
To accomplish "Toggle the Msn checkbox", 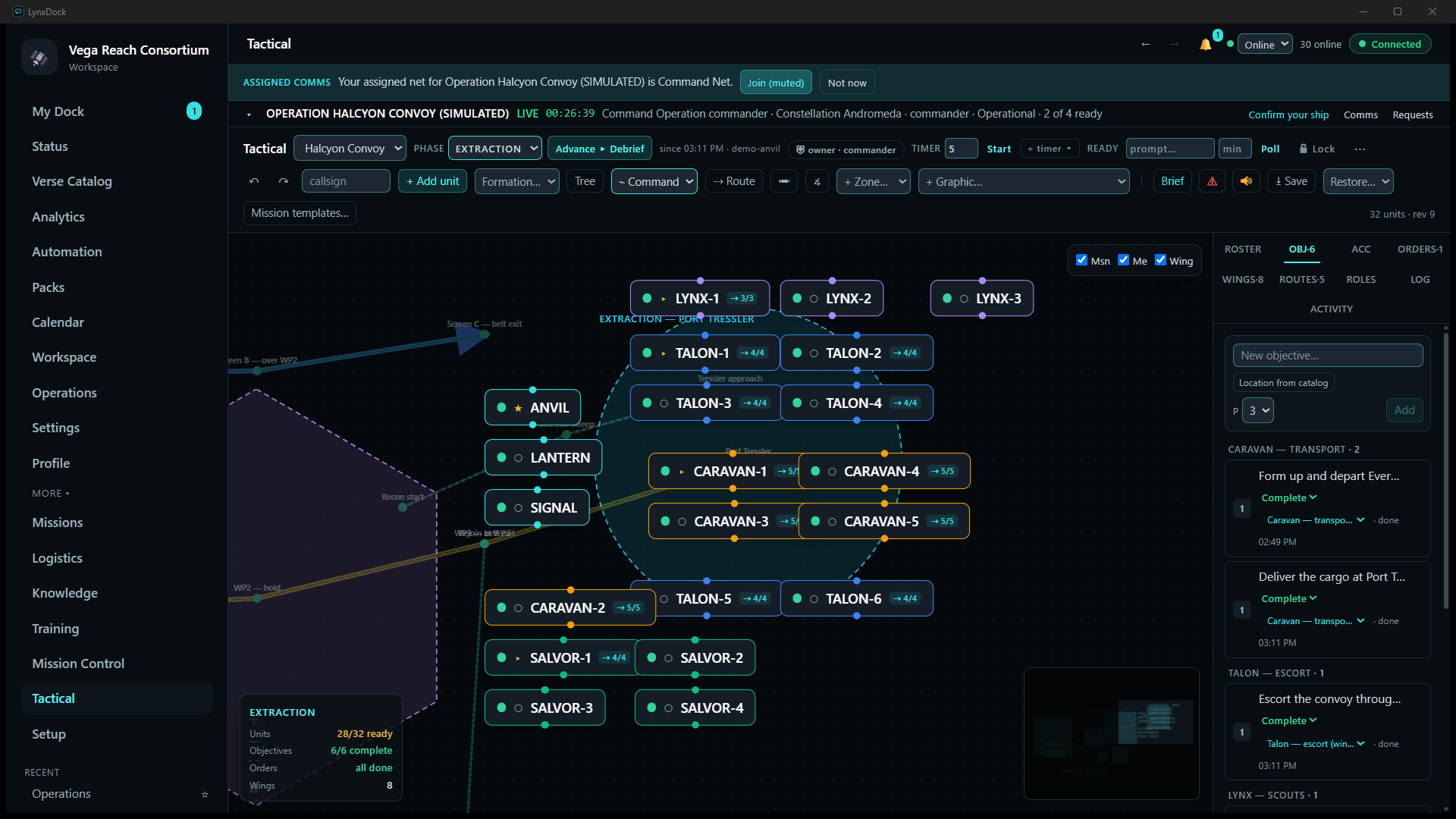I will pyautogui.click(x=1082, y=260).
